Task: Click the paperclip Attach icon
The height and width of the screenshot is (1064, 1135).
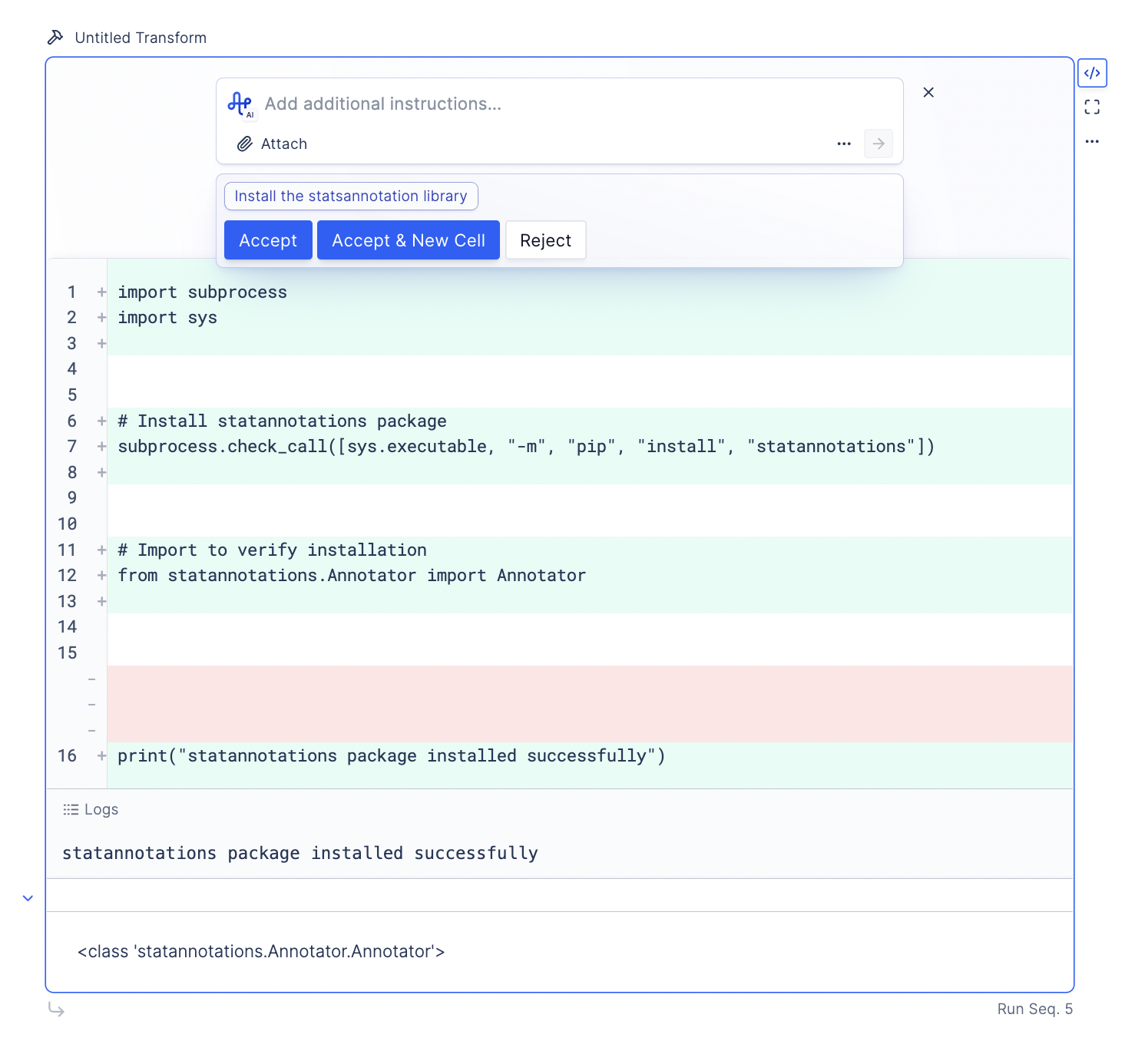Action: 245,144
